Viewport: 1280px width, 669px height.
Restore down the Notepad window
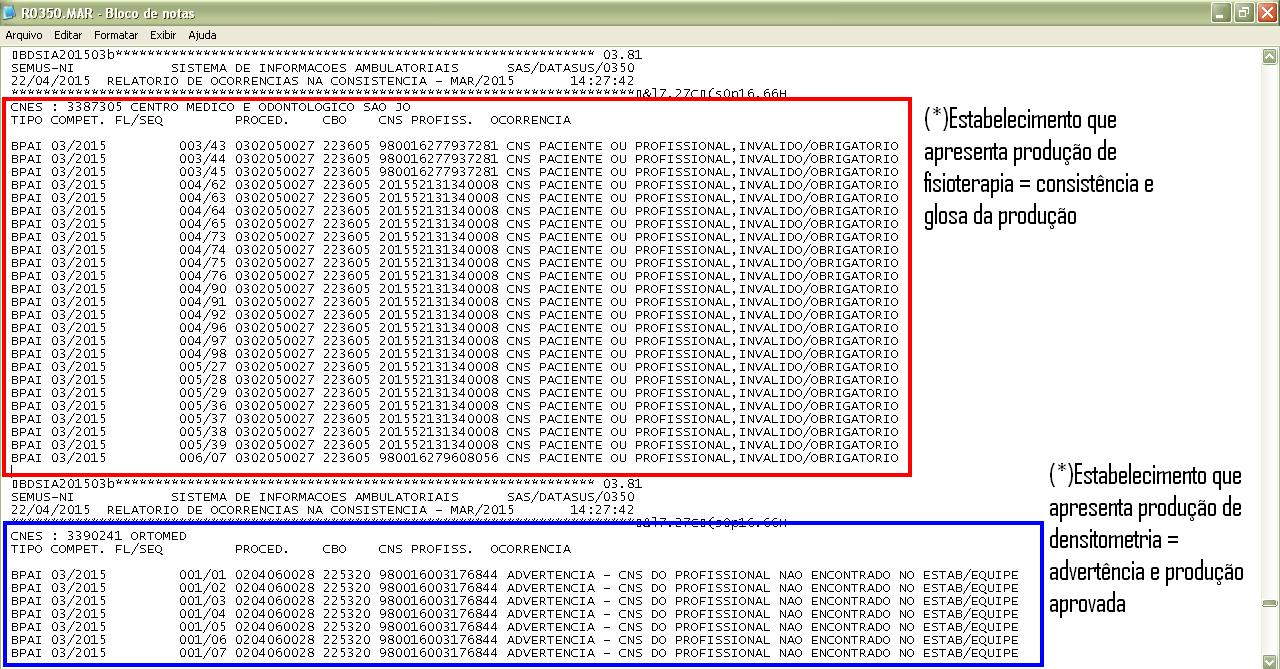(1243, 13)
